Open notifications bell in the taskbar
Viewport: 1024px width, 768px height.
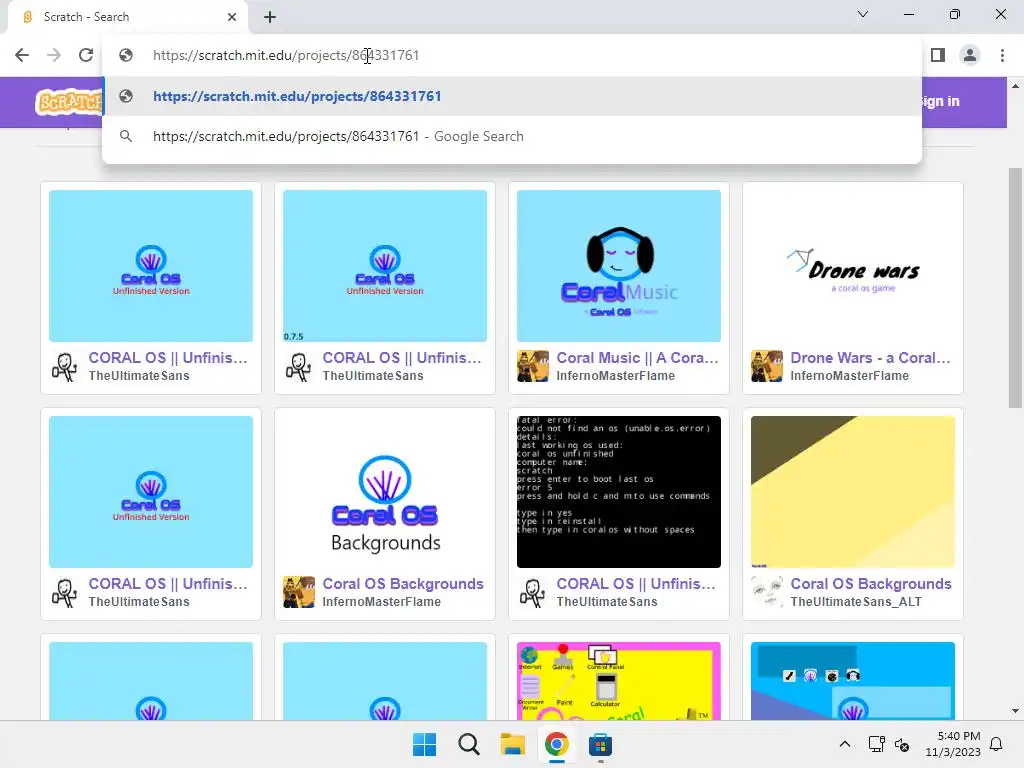[x=997, y=744]
